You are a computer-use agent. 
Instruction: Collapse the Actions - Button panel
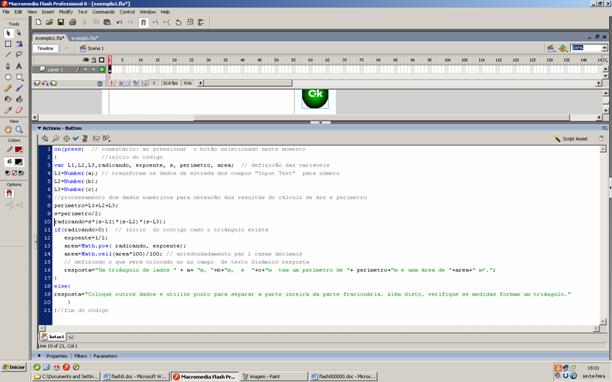[39, 128]
